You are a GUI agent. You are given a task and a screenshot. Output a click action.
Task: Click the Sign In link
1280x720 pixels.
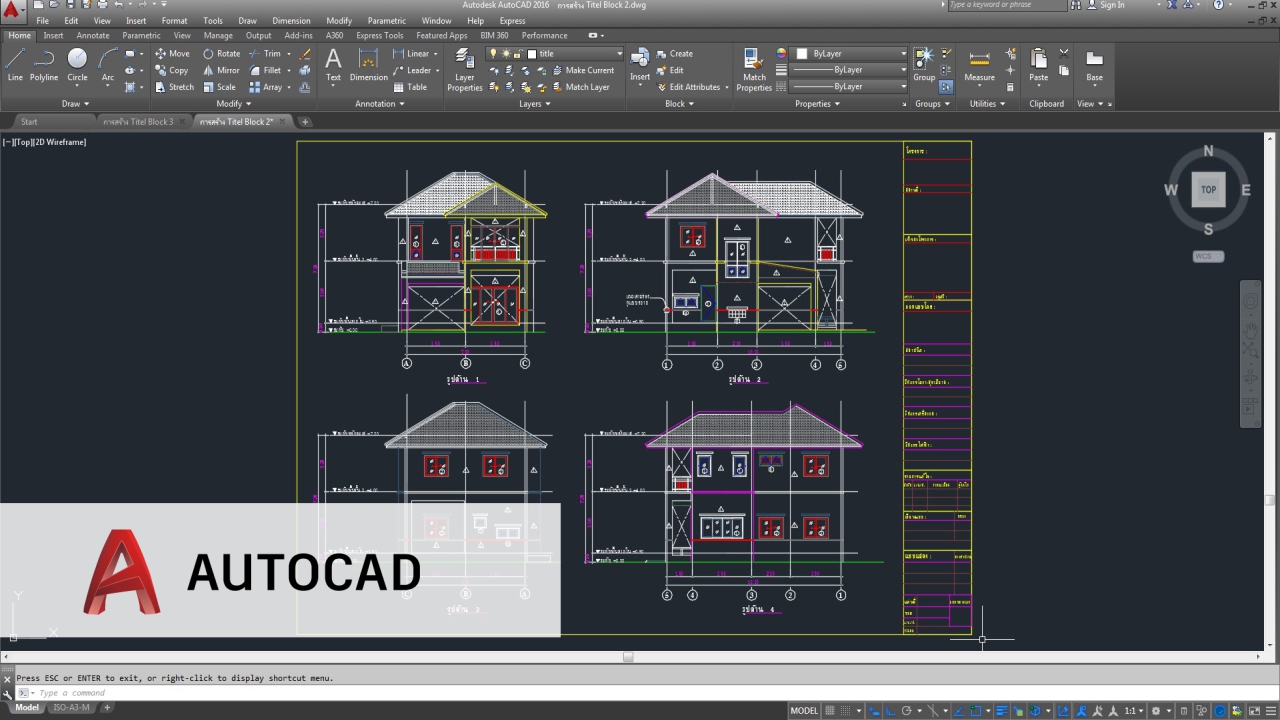(x=1112, y=5)
